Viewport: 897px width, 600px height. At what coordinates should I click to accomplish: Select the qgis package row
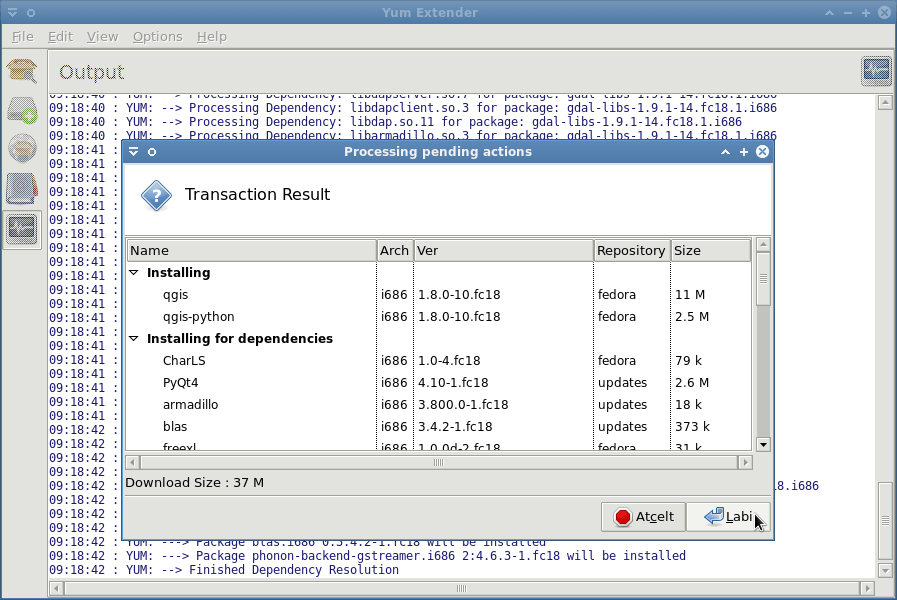(x=439, y=295)
